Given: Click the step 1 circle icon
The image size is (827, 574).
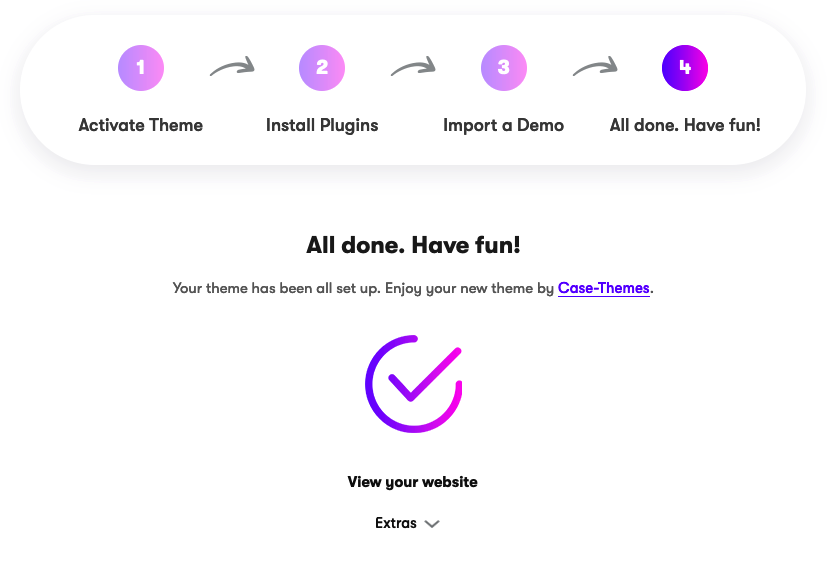Looking at the screenshot, I should coord(141,68).
